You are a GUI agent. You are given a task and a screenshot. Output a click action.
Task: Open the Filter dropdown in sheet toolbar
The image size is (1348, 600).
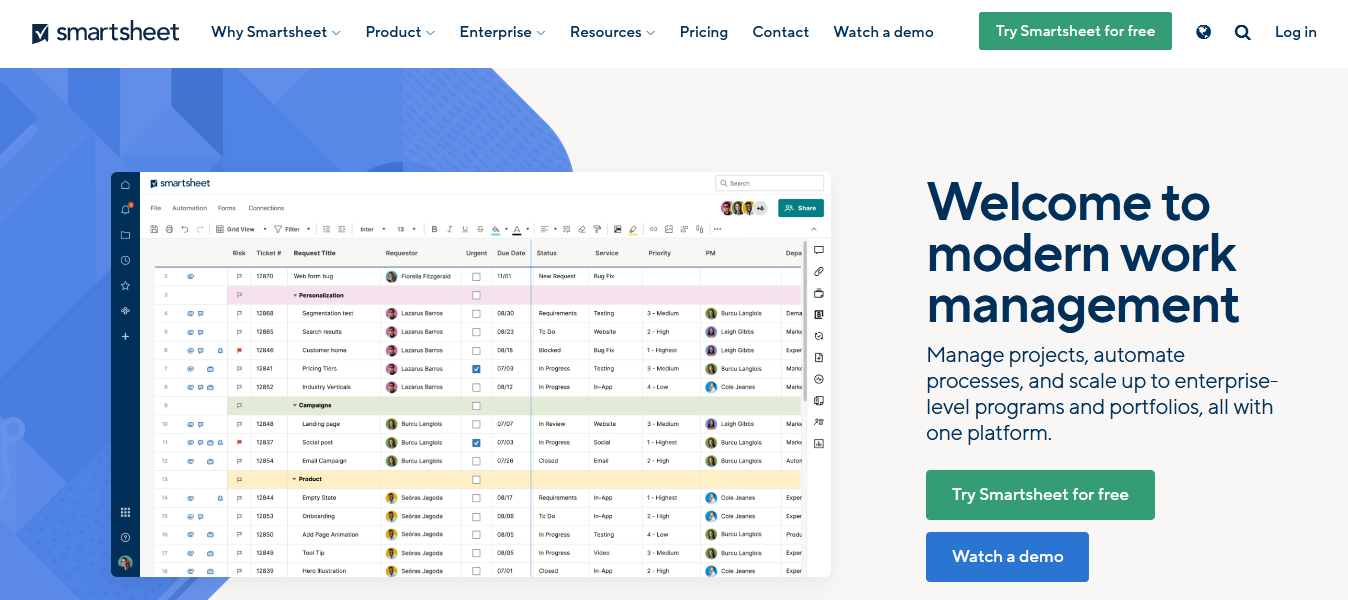pyautogui.click(x=292, y=229)
